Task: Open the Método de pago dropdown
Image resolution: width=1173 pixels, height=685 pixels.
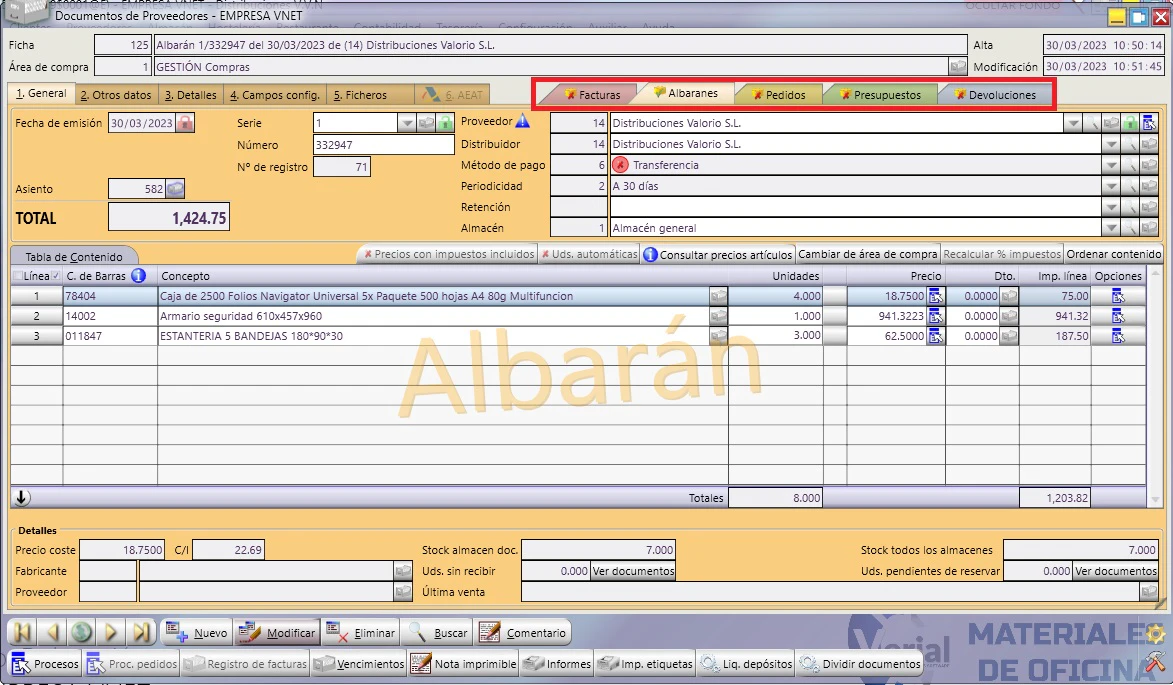Action: tap(1111, 165)
